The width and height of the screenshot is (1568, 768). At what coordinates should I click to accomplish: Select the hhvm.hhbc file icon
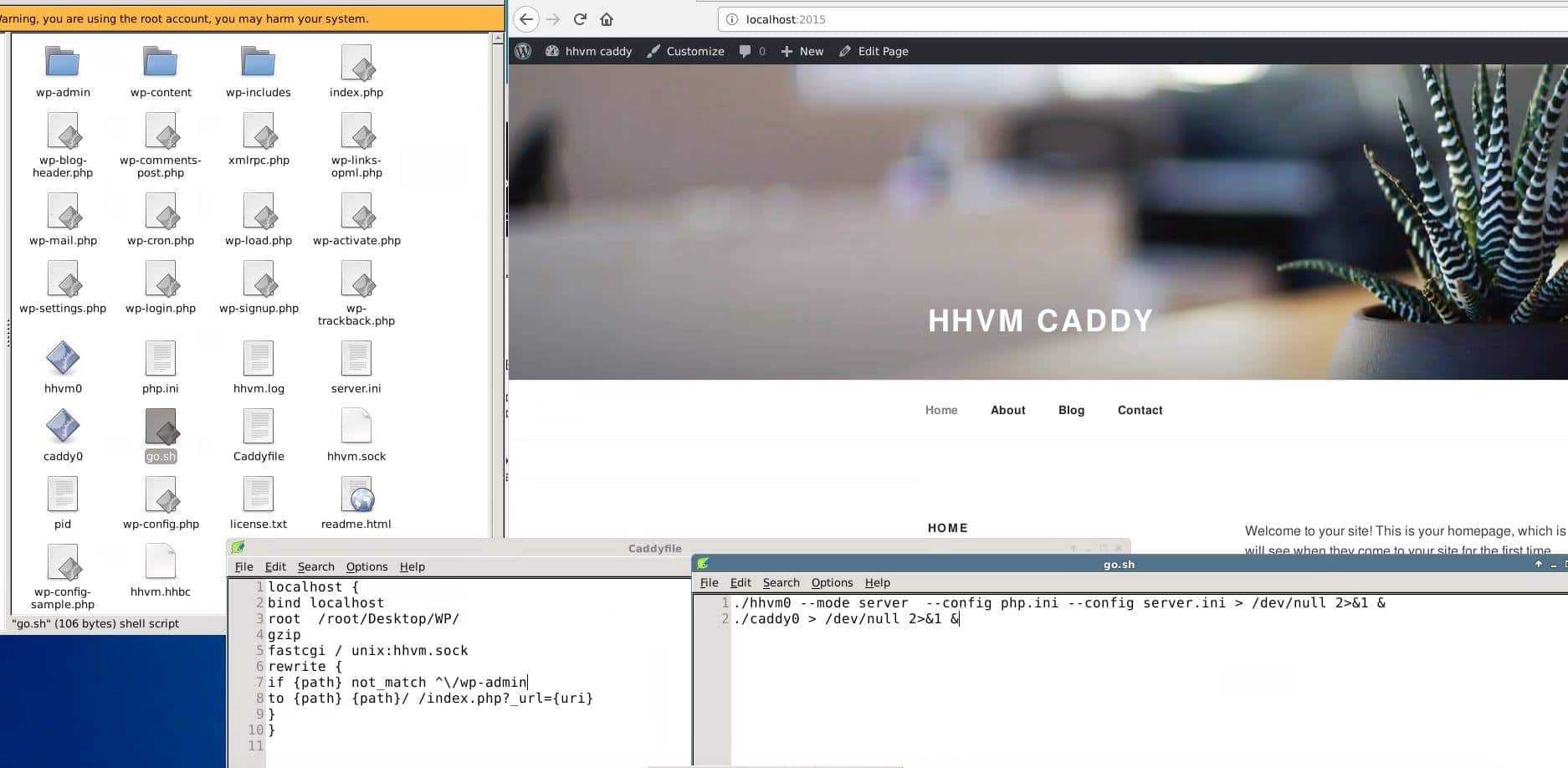click(161, 562)
